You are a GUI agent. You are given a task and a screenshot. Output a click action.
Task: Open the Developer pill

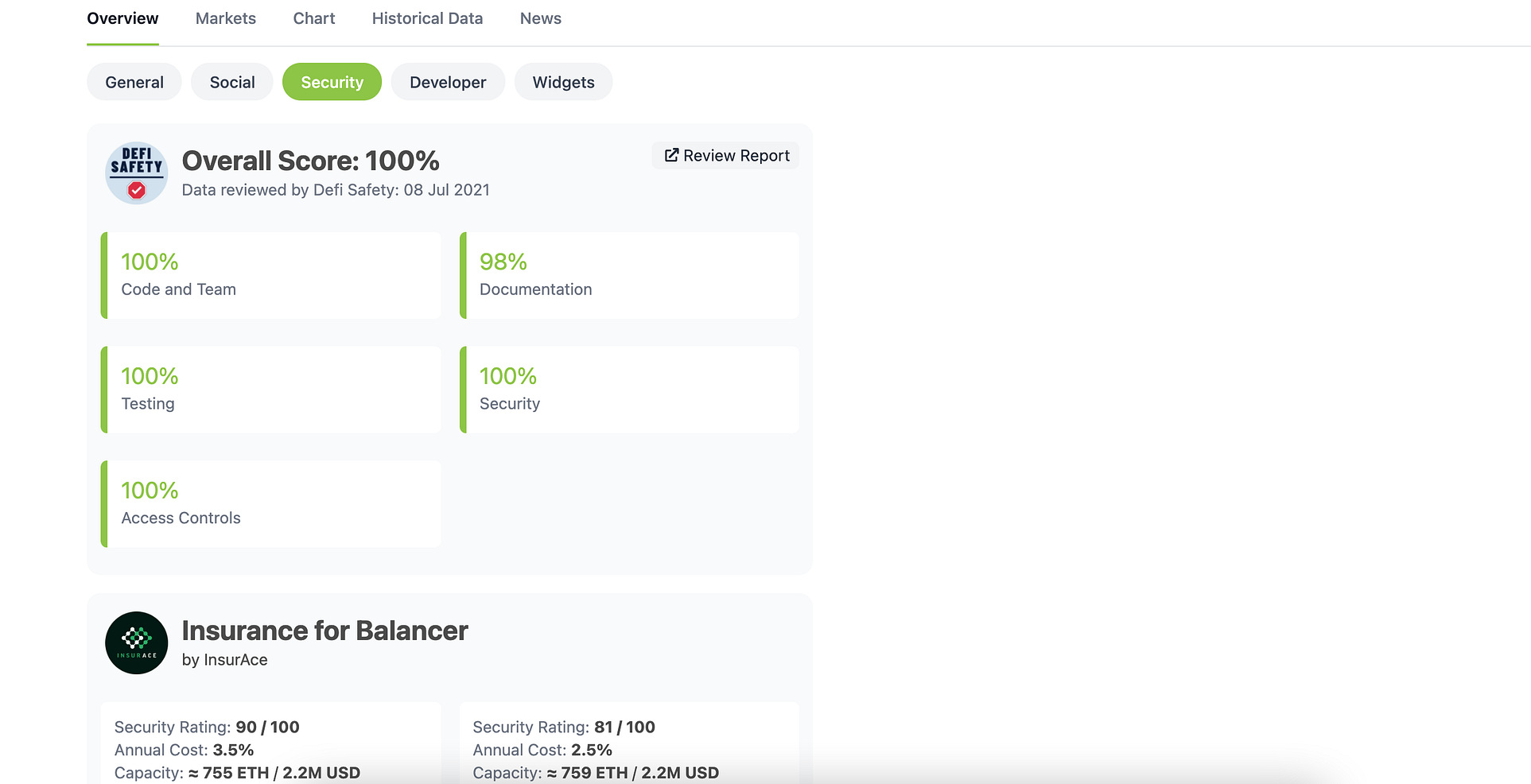click(x=448, y=82)
